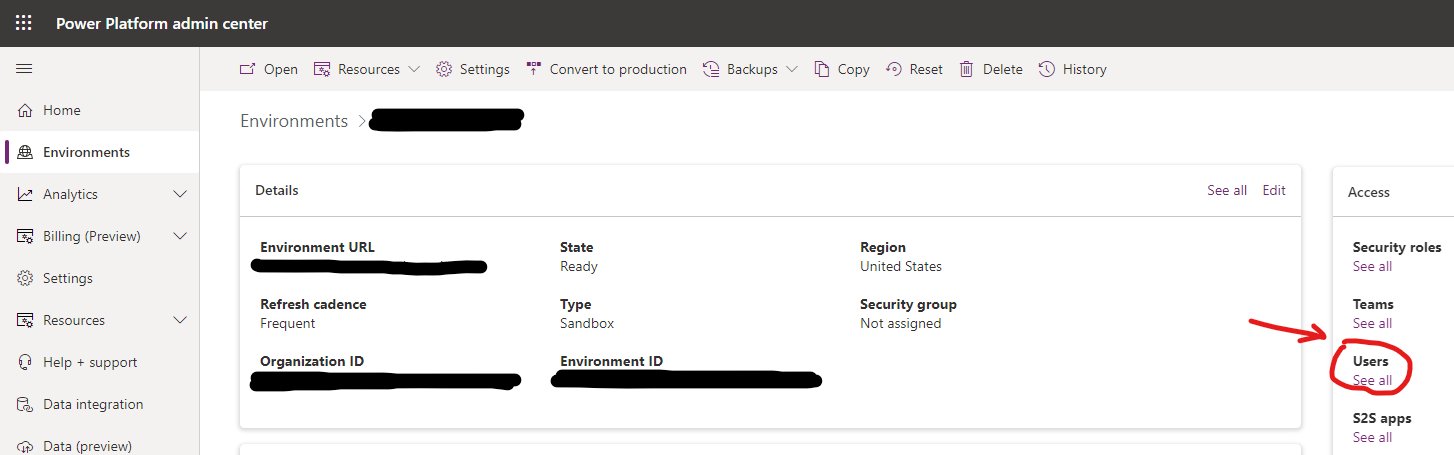Click the Delete trash icon
Screen dimensions: 1454x455
click(x=967, y=69)
